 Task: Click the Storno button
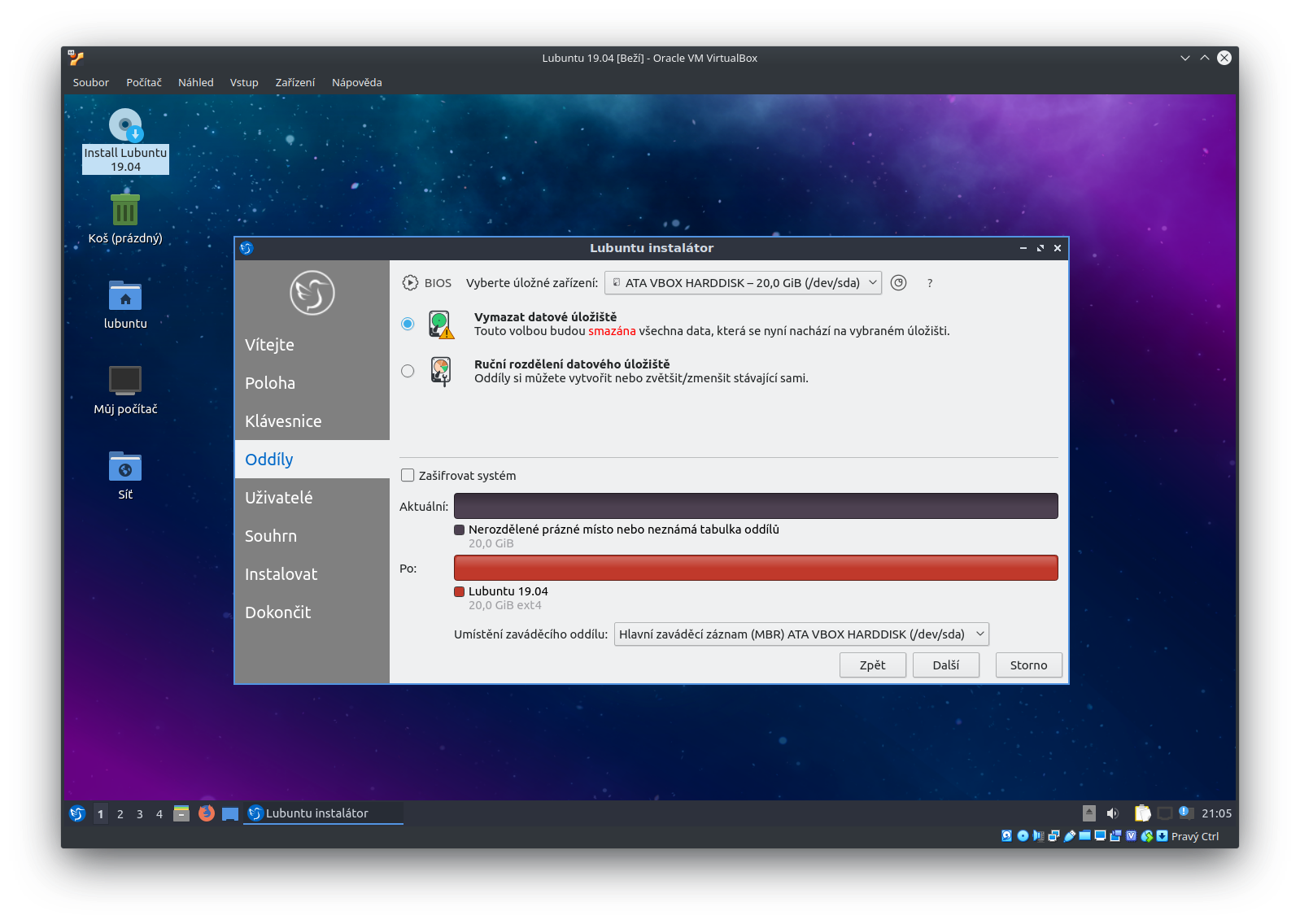click(x=1028, y=665)
